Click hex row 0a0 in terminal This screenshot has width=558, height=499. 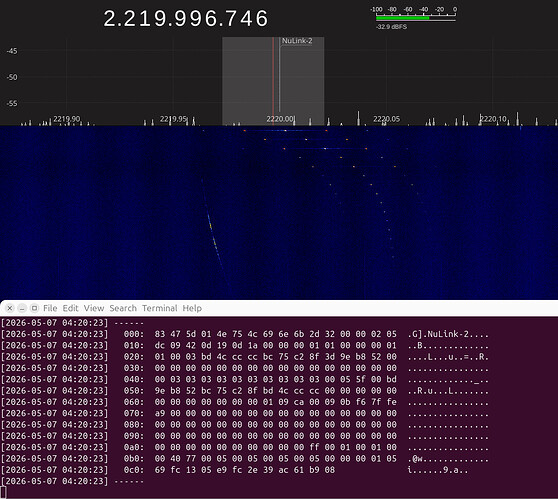tap(245, 447)
